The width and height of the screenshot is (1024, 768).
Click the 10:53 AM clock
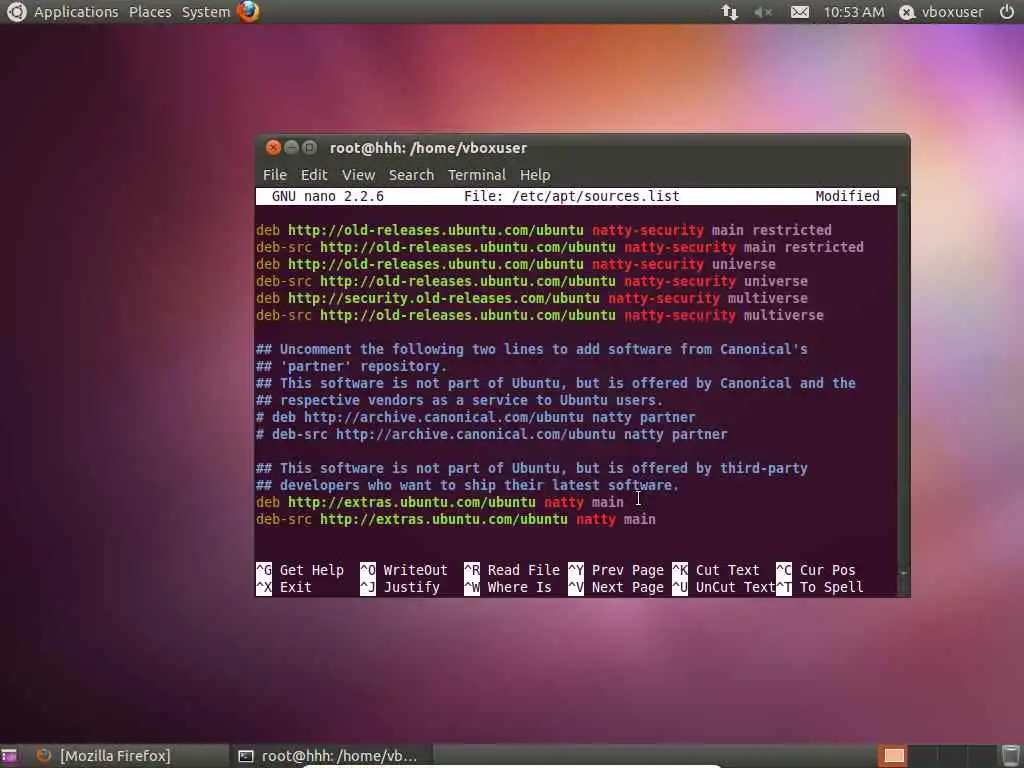click(x=854, y=12)
